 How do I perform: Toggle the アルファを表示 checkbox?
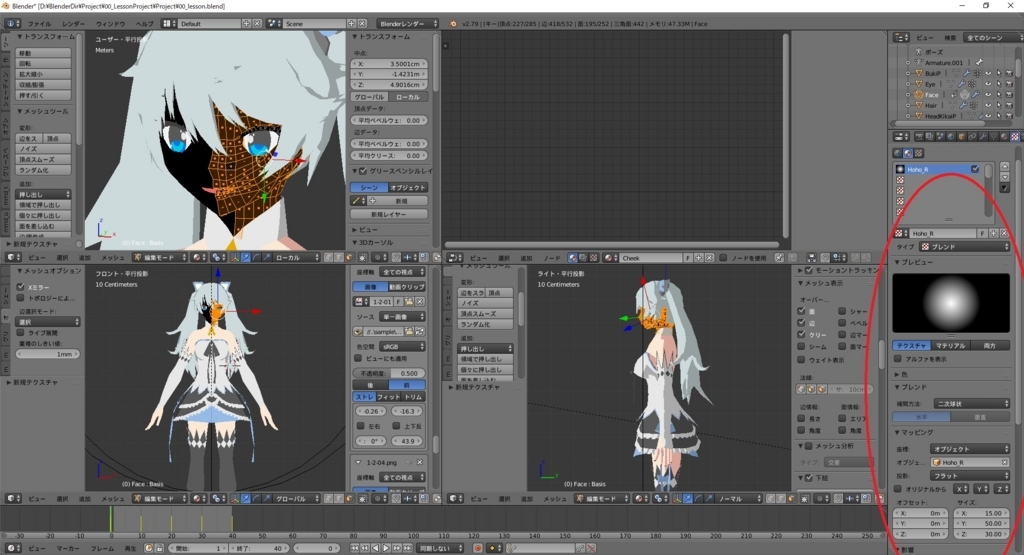(898, 358)
